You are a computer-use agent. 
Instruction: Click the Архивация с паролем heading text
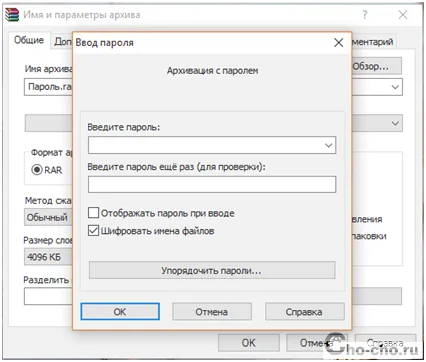tap(212, 71)
